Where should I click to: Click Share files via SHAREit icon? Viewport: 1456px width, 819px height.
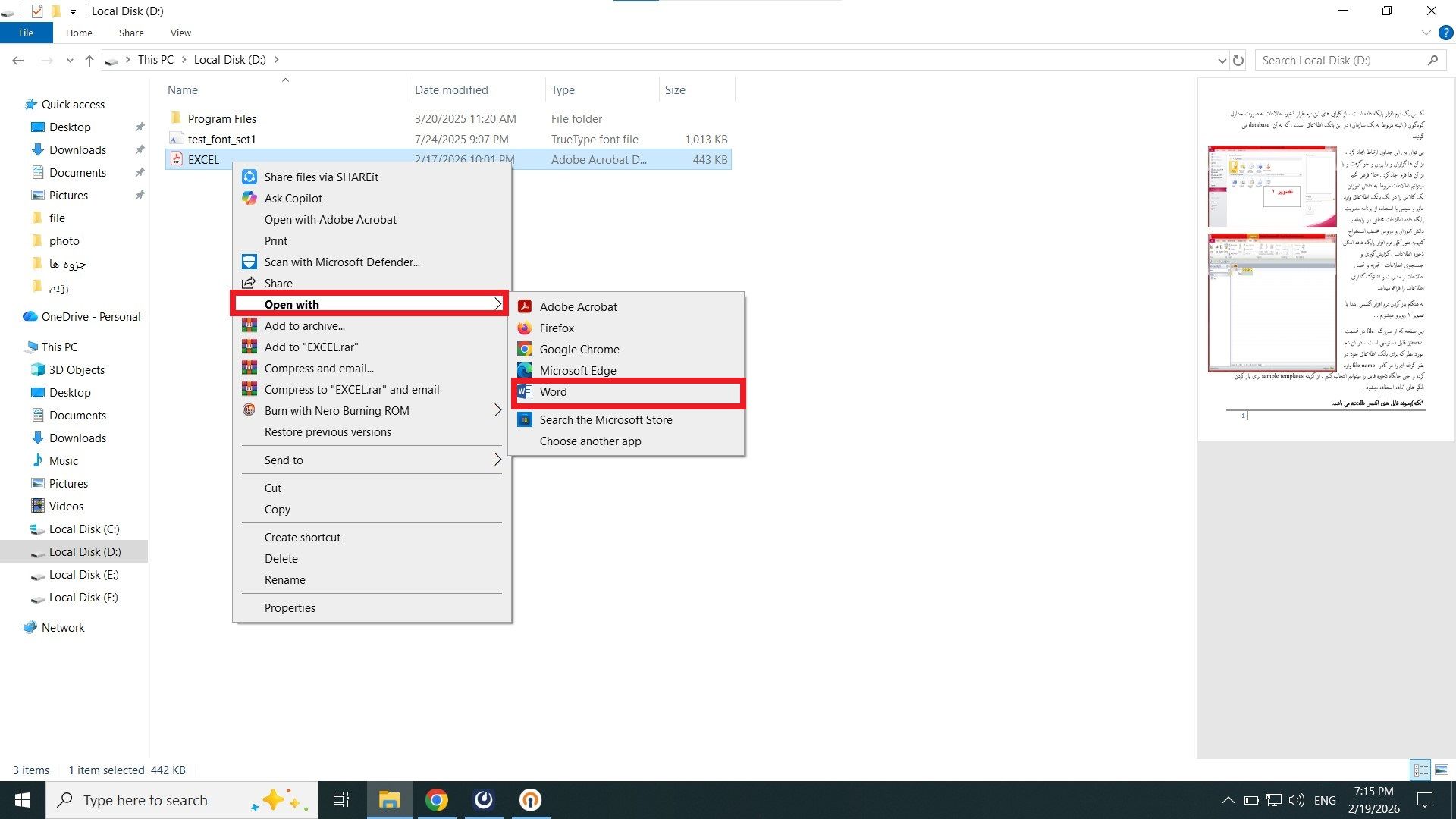click(x=249, y=177)
